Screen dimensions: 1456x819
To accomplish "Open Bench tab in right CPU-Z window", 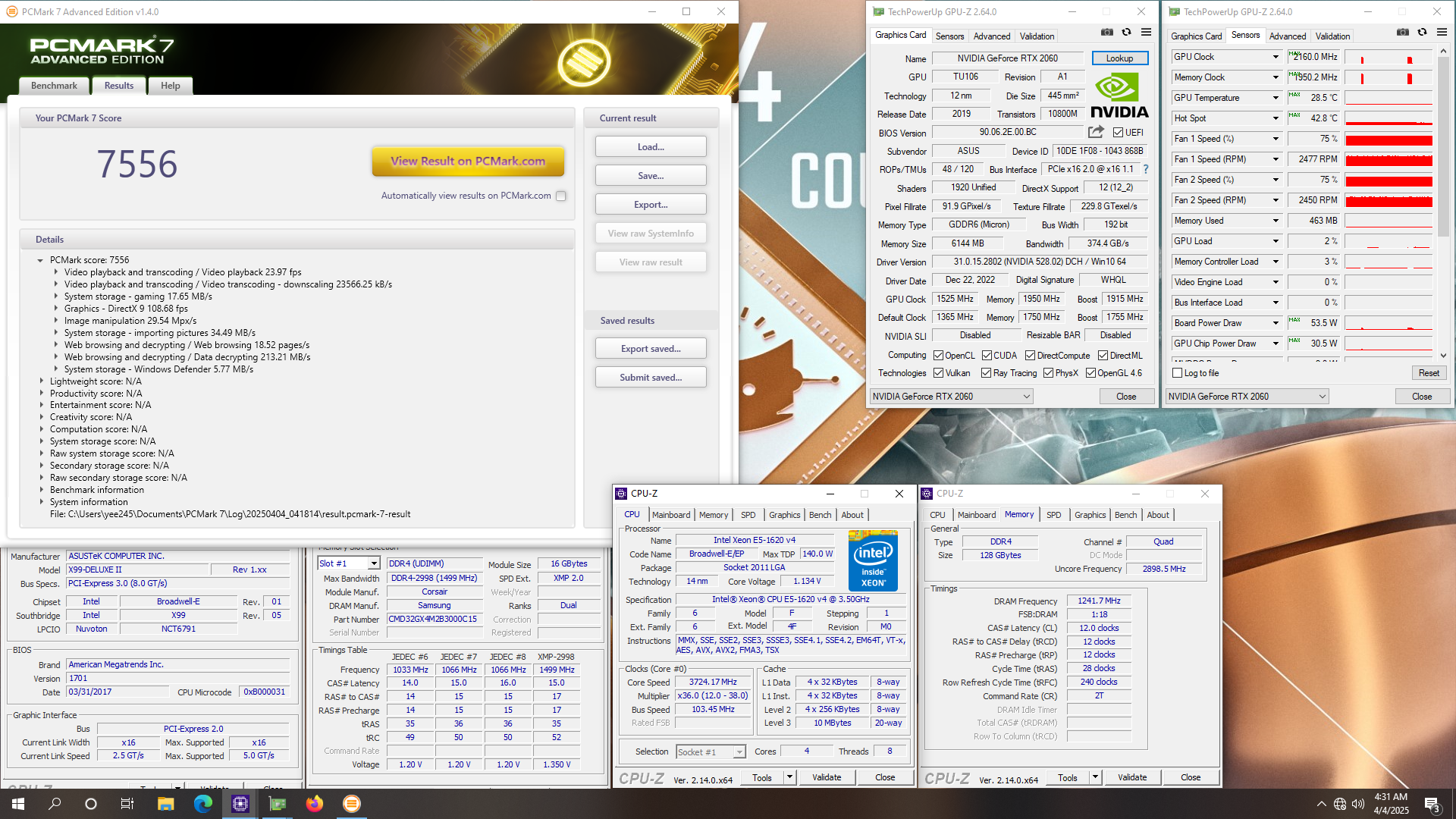I will pos(1125,515).
